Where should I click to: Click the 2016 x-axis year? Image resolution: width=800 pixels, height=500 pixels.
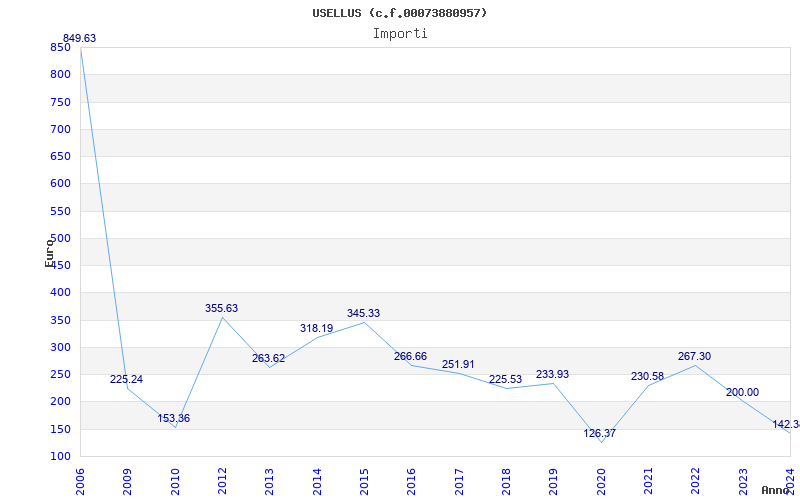[x=411, y=482]
